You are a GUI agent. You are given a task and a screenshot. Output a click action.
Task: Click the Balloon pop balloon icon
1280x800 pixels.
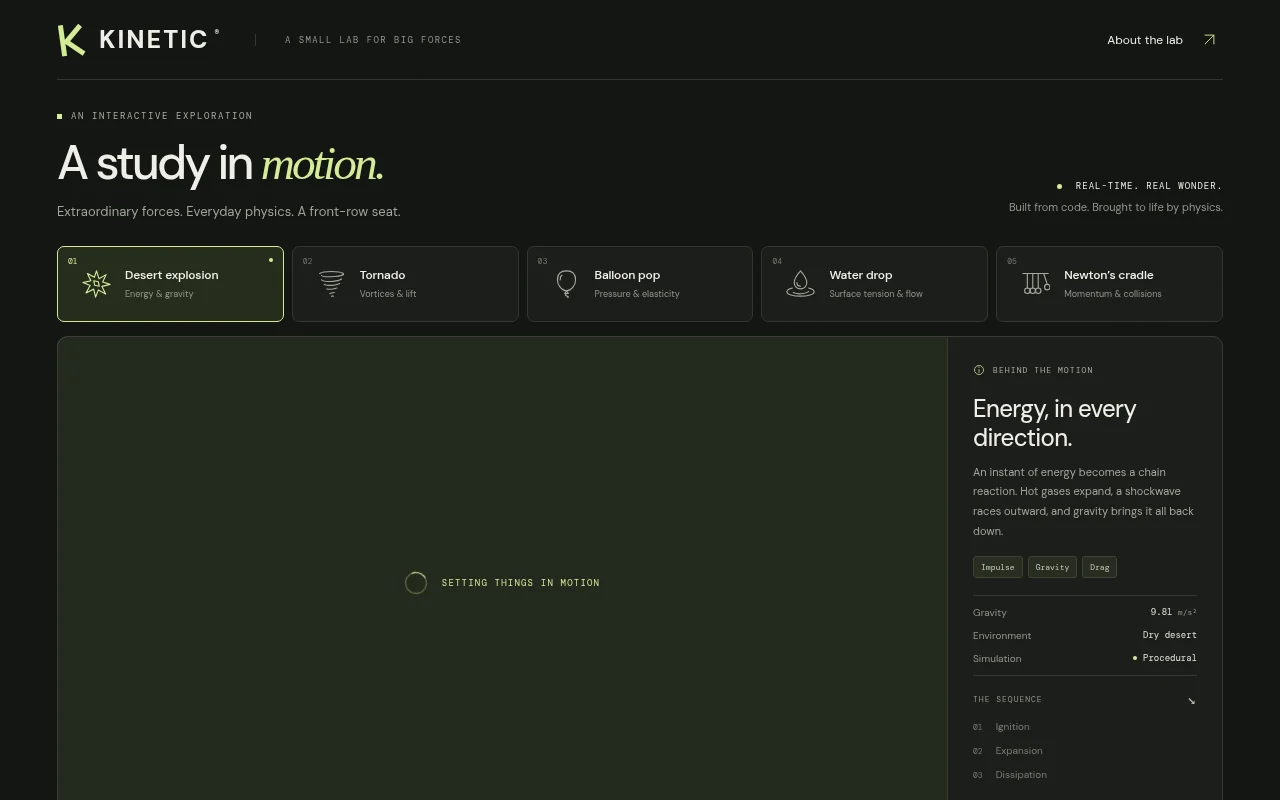[x=566, y=284]
